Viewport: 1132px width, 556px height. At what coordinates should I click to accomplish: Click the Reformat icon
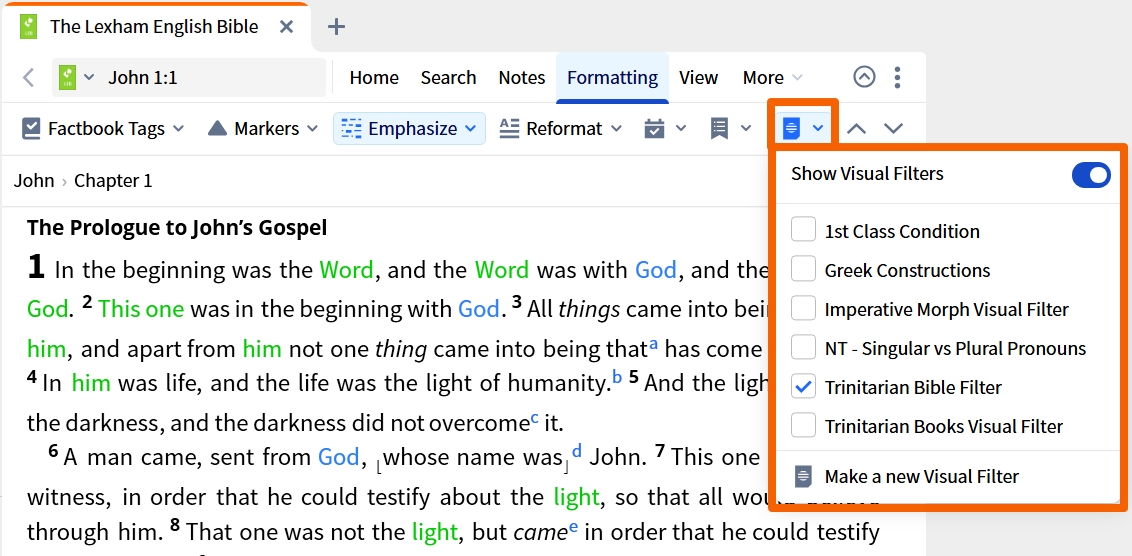tap(510, 129)
